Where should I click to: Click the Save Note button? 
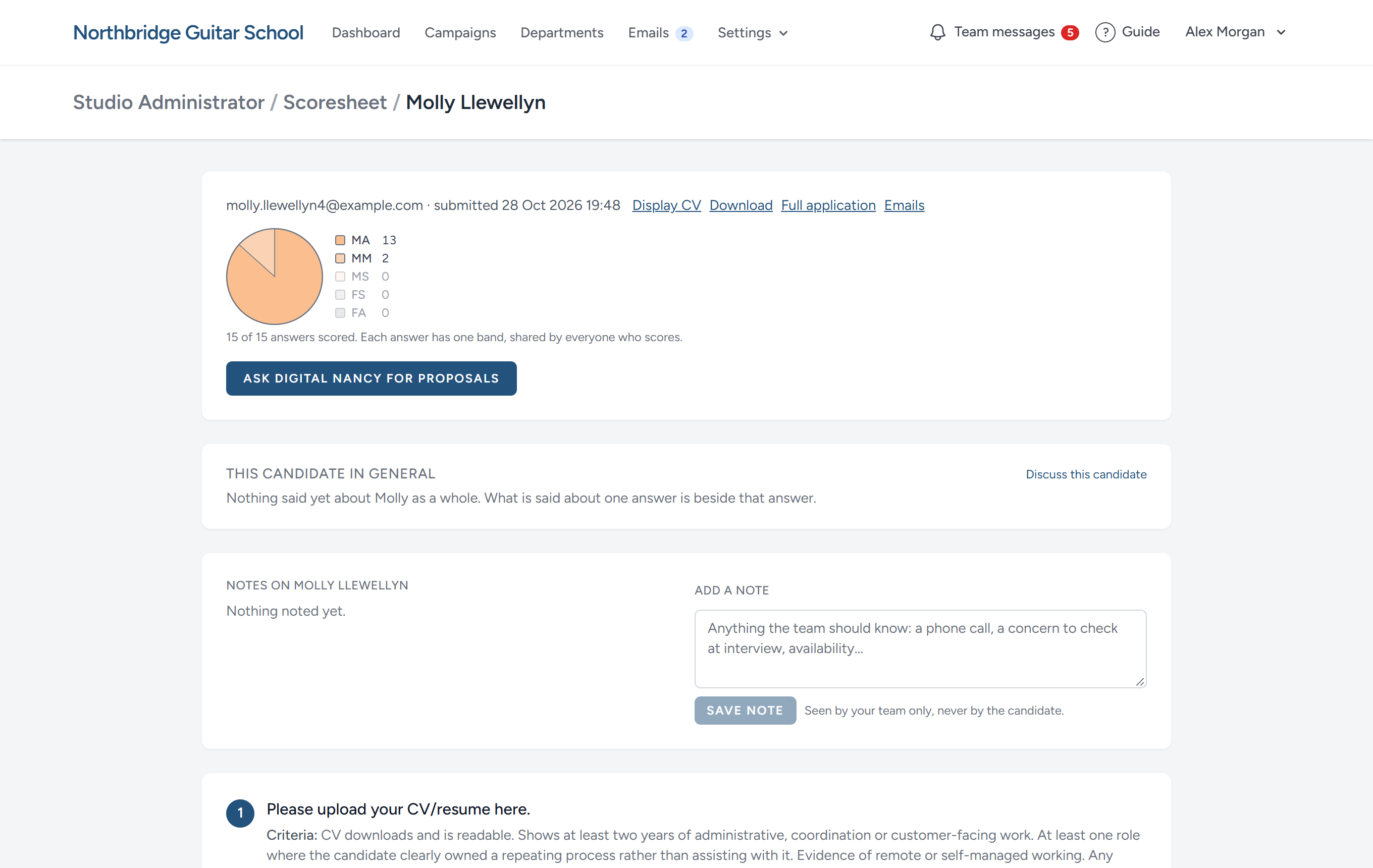[x=745, y=710]
